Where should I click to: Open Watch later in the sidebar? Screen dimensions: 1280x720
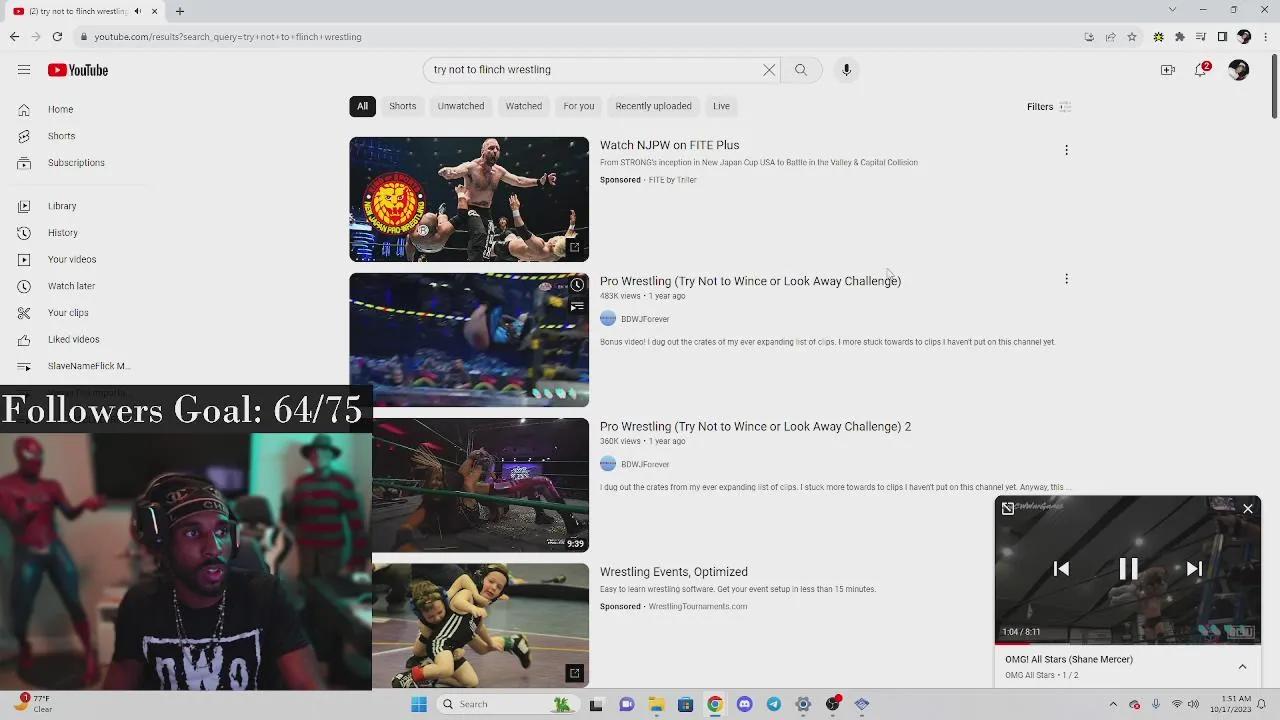(x=71, y=286)
